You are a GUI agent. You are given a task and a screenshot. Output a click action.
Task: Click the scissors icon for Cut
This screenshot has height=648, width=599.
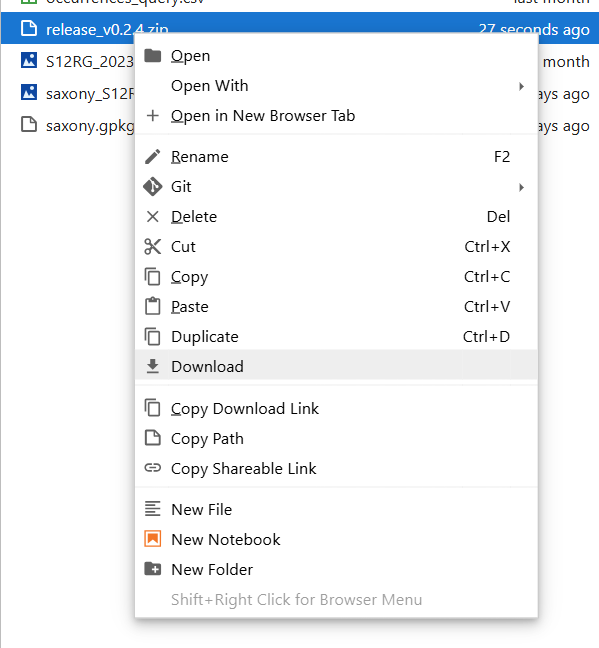coord(153,247)
